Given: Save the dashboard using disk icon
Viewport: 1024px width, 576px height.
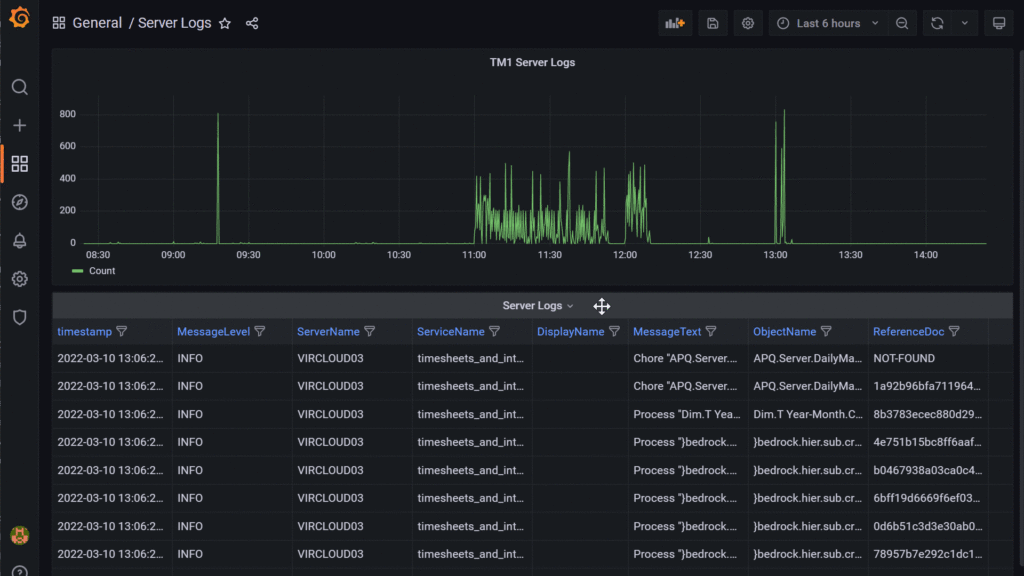Looking at the screenshot, I should coord(712,23).
